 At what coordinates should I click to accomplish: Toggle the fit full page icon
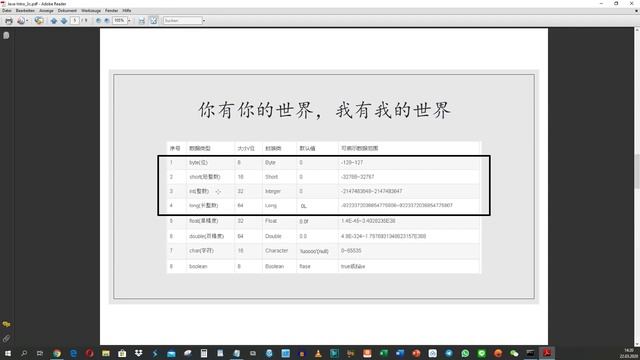tap(153, 20)
